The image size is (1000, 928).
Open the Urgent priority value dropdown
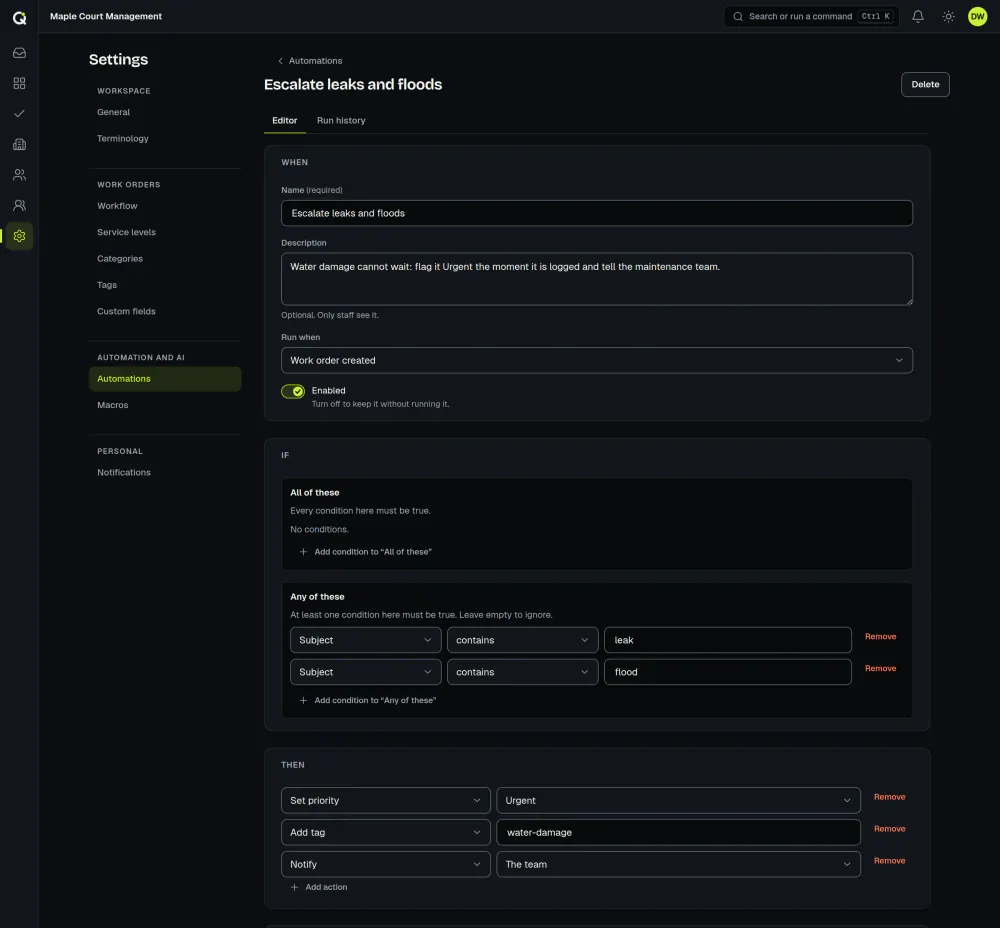coord(678,800)
